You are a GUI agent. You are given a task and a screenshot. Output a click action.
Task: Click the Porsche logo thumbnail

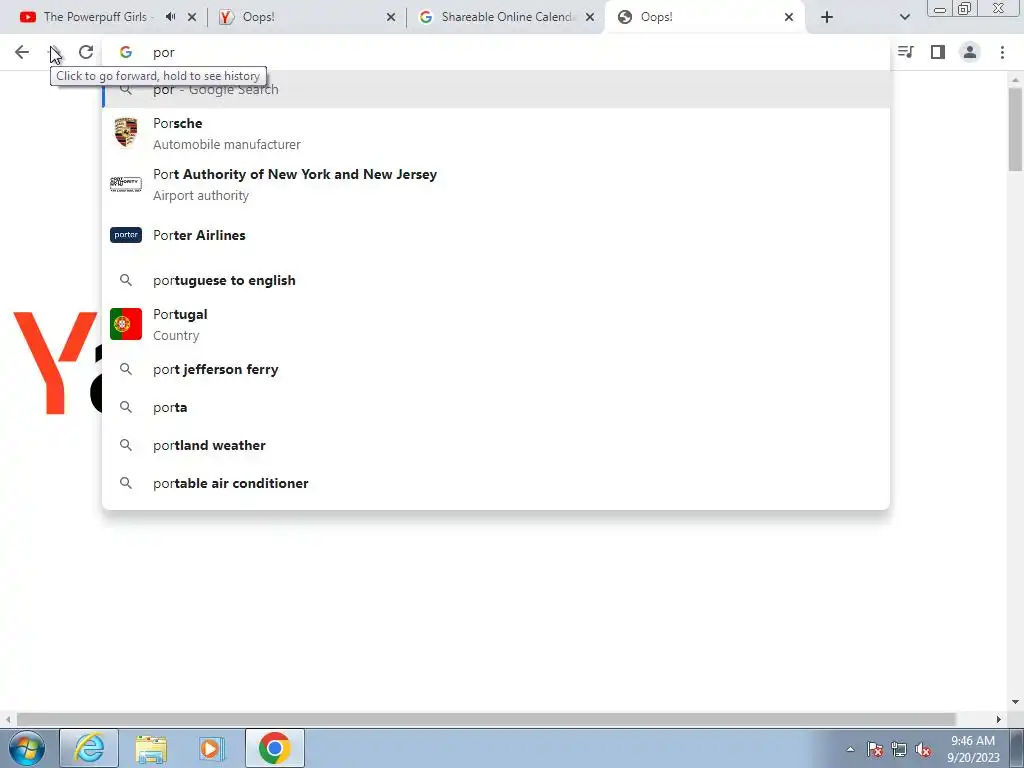point(126,133)
